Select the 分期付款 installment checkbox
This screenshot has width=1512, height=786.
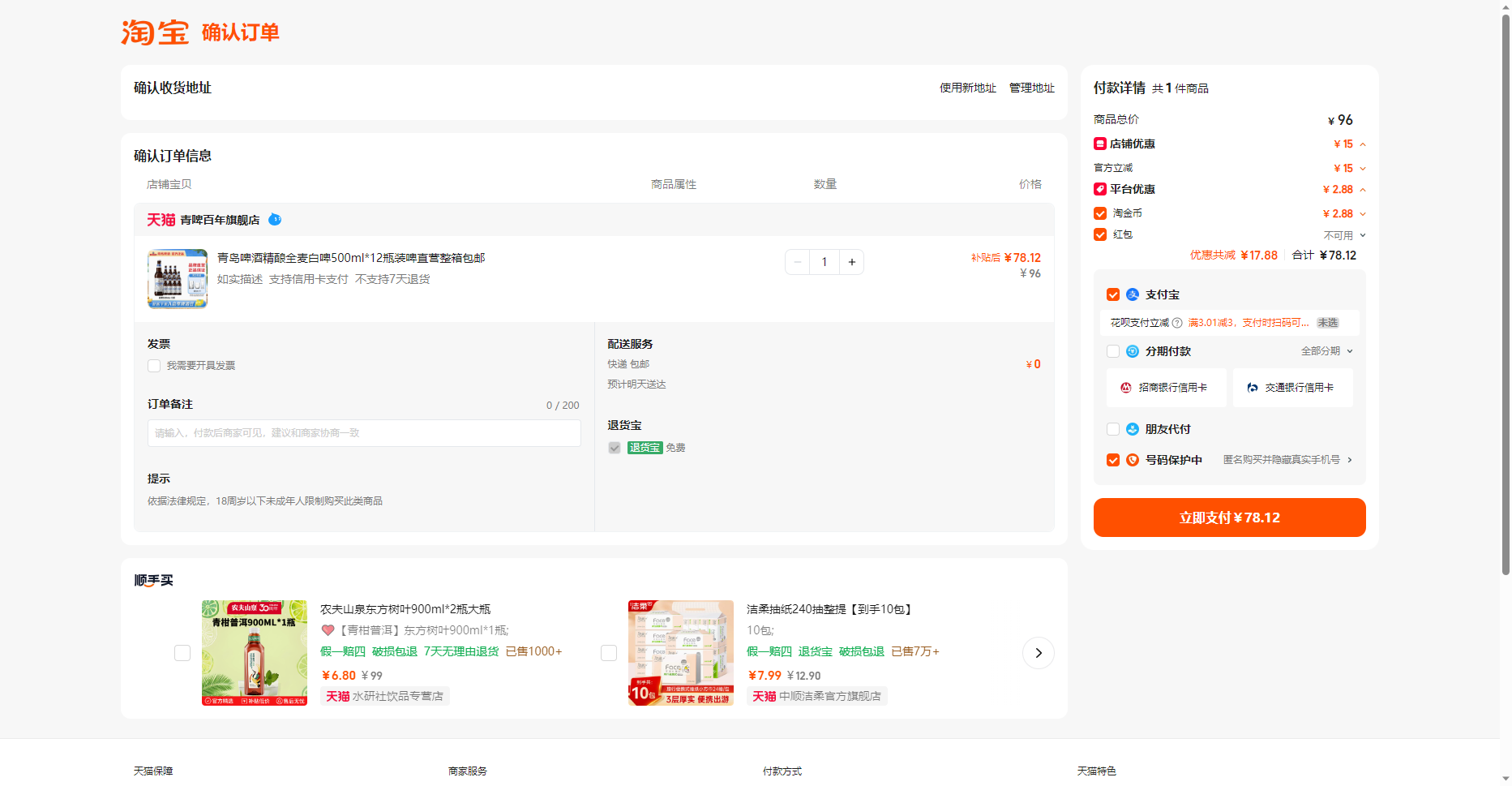coord(1113,351)
